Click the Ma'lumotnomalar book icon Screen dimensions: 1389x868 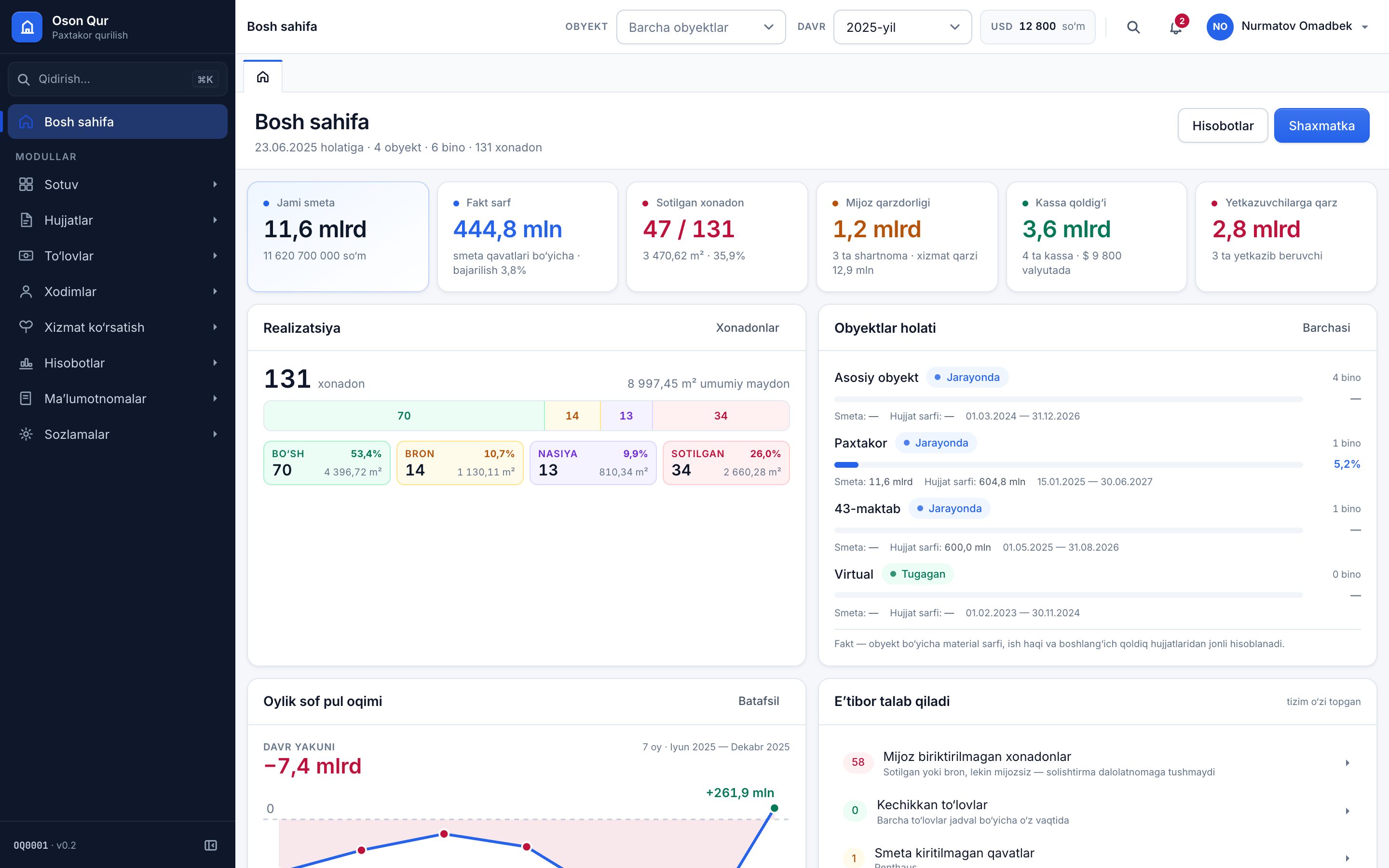26,398
